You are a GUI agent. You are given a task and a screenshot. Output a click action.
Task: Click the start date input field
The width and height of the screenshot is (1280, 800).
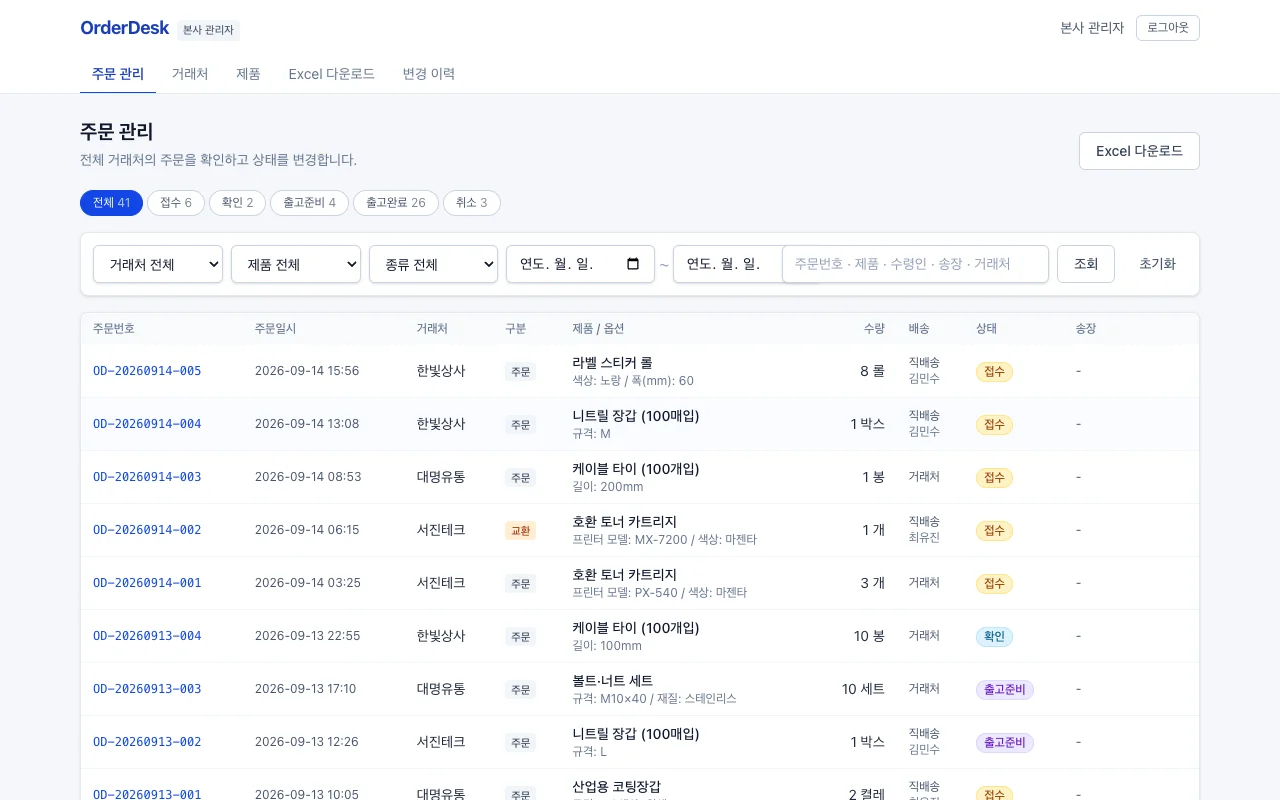[x=580, y=264]
